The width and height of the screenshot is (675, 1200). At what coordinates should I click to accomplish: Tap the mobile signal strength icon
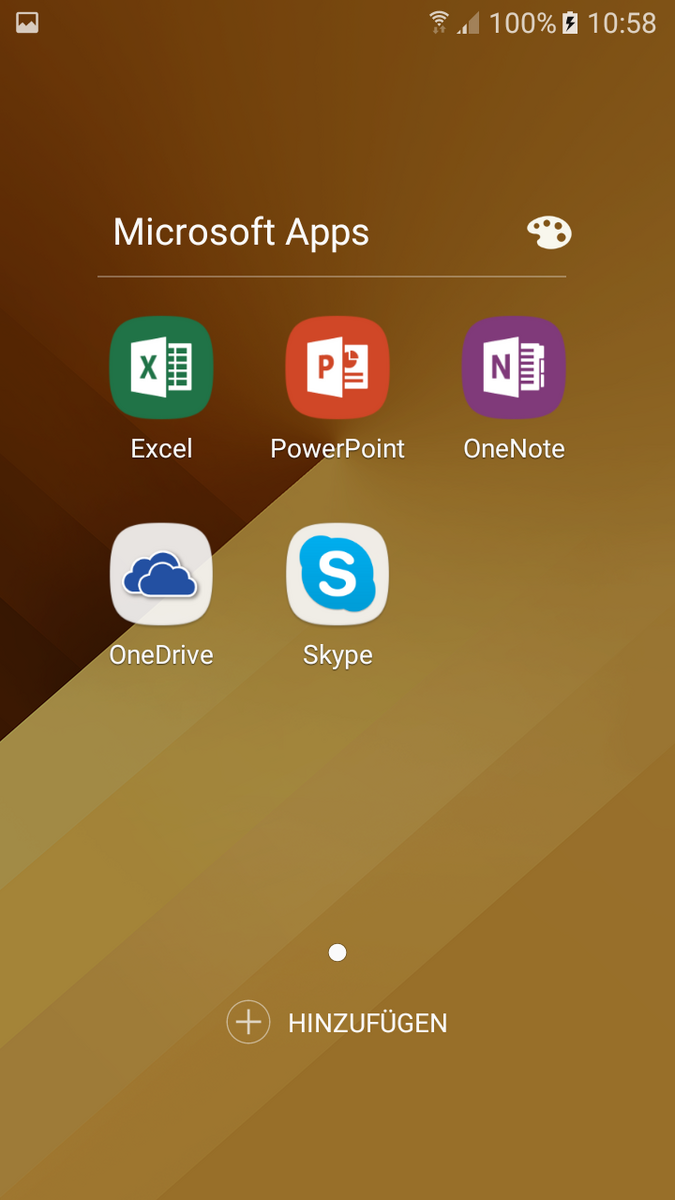pos(468,22)
